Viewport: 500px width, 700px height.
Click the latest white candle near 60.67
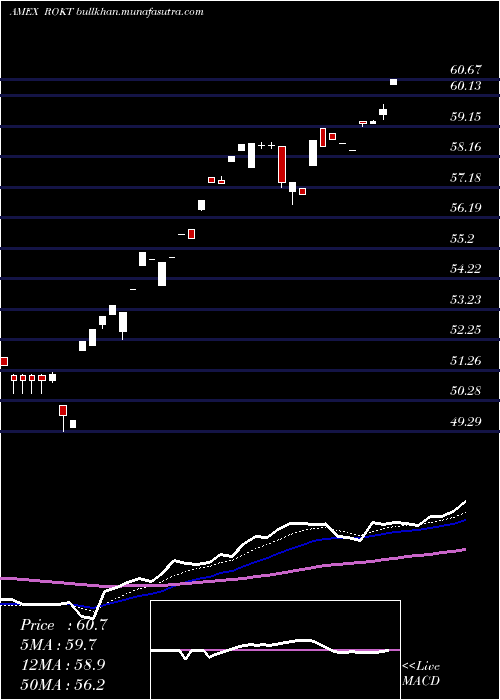[393, 82]
